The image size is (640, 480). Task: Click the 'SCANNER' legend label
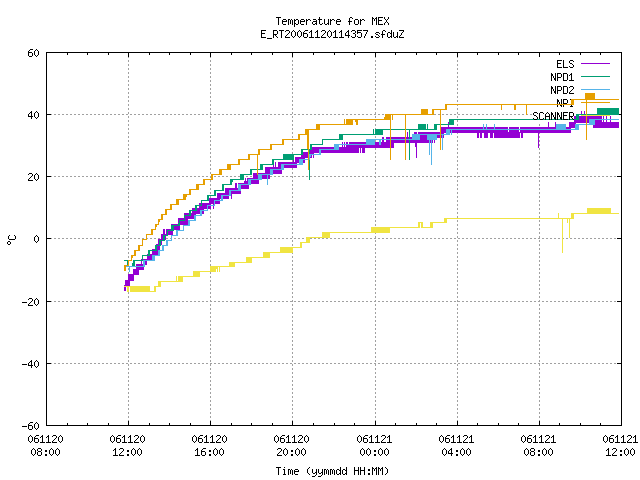pyautogui.click(x=553, y=116)
